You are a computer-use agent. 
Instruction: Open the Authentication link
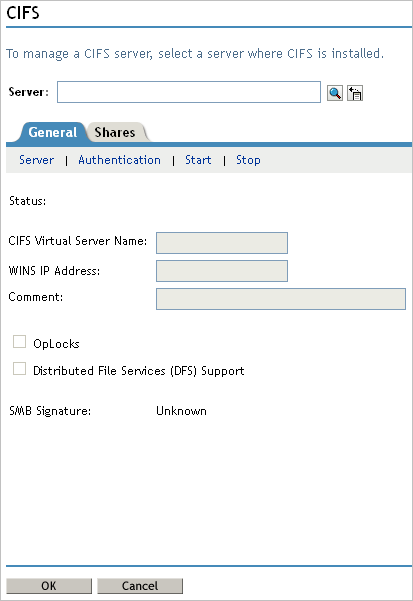coord(120,160)
